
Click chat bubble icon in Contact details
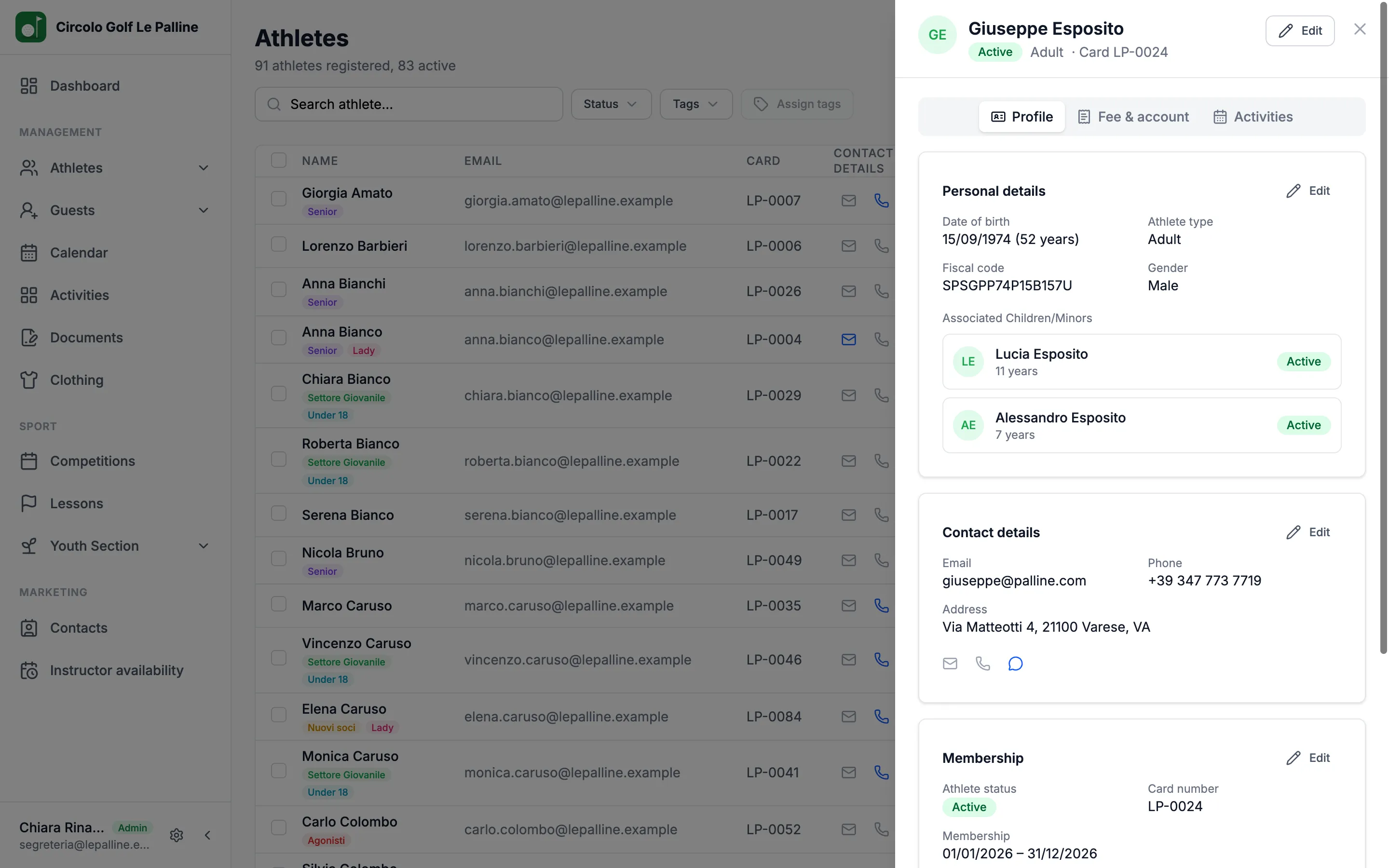1015,664
